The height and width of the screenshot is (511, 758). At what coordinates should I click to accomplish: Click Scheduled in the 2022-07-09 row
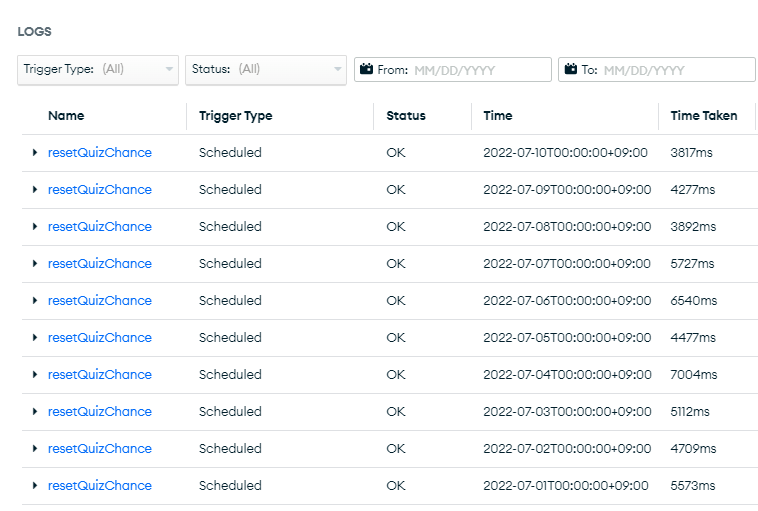[230, 190]
